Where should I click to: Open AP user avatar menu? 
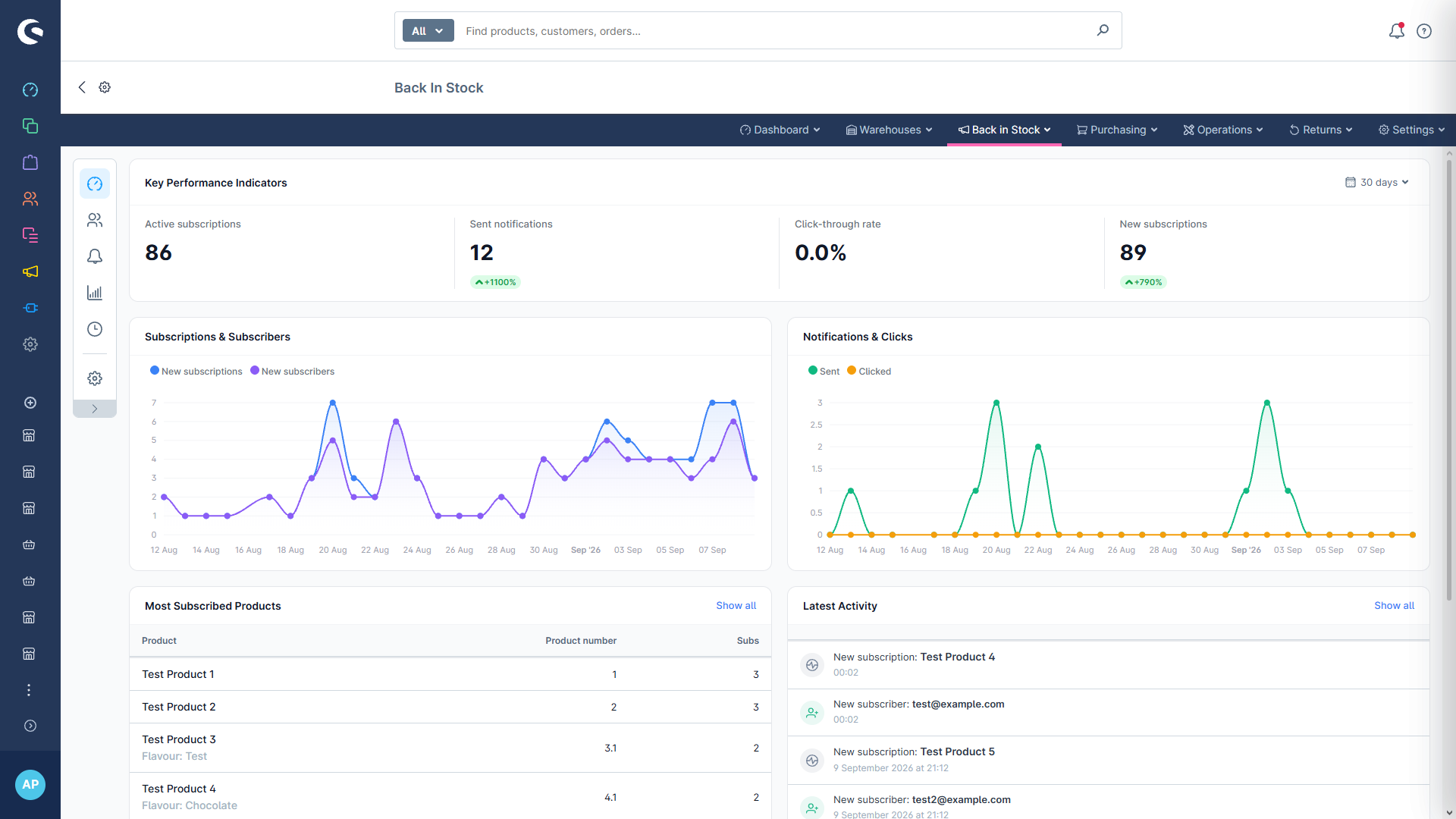pyautogui.click(x=30, y=785)
